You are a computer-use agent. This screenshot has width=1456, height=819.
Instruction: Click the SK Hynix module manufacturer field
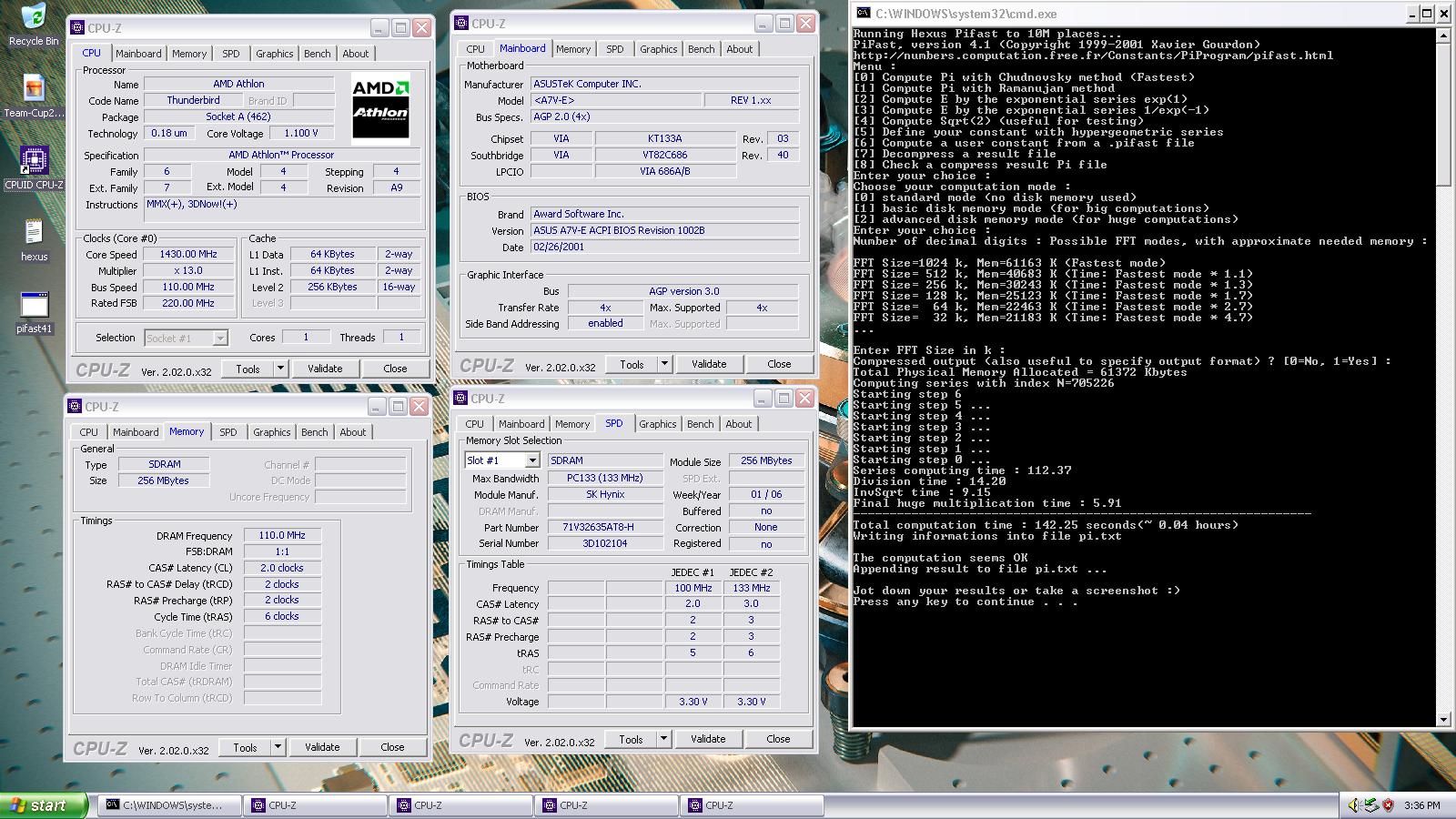point(605,495)
